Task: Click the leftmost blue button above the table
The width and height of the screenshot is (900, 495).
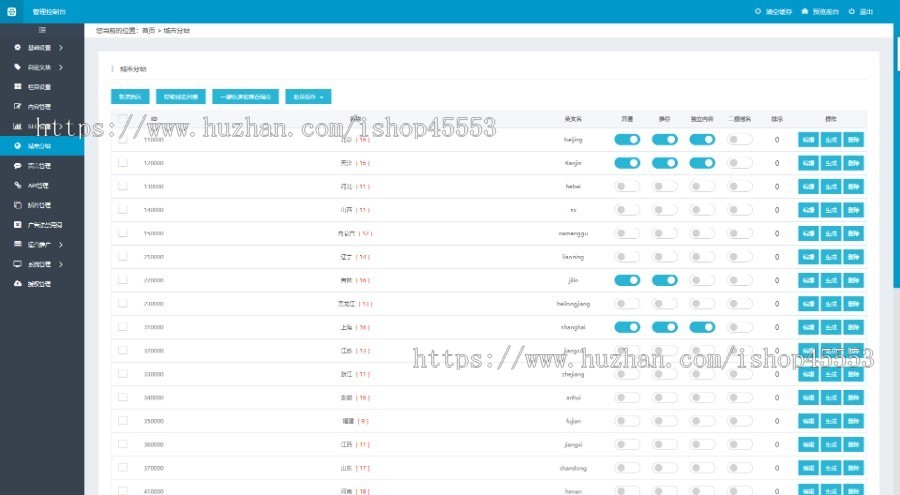Action: coord(130,96)
